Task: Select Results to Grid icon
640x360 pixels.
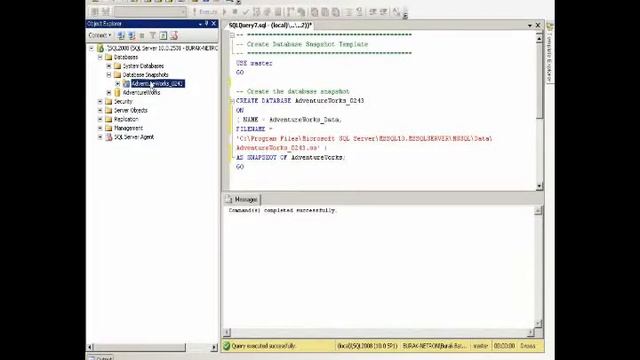Action: 325,12
